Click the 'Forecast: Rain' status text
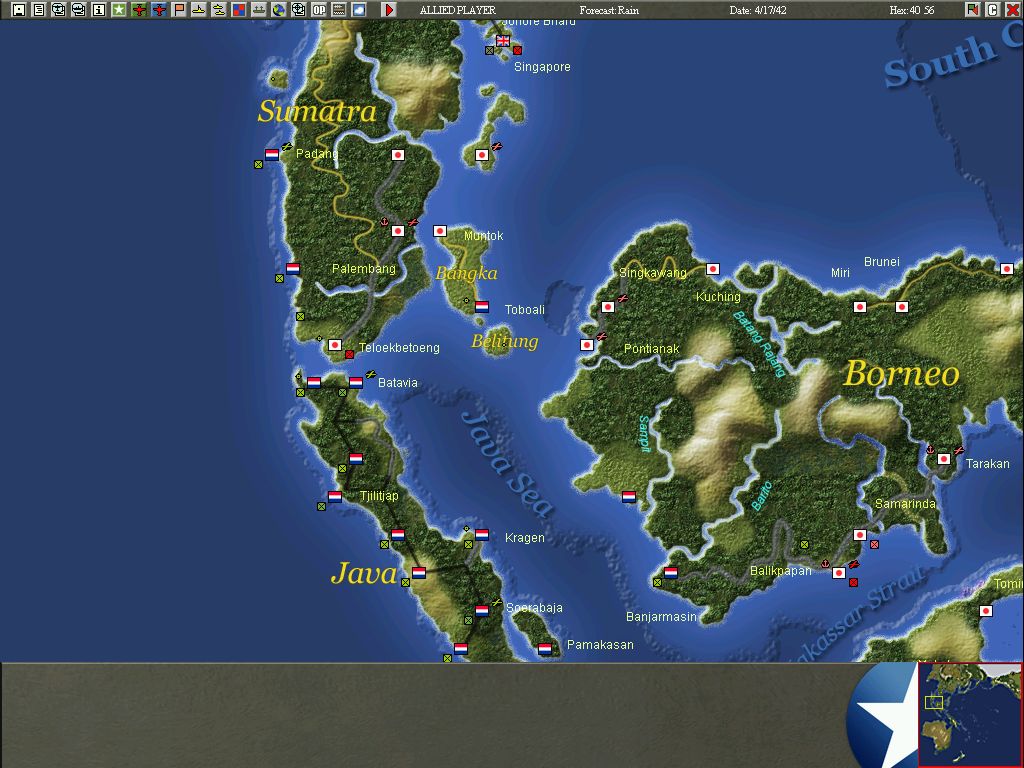Screen dimensions: 1024x768 point(609,10)
